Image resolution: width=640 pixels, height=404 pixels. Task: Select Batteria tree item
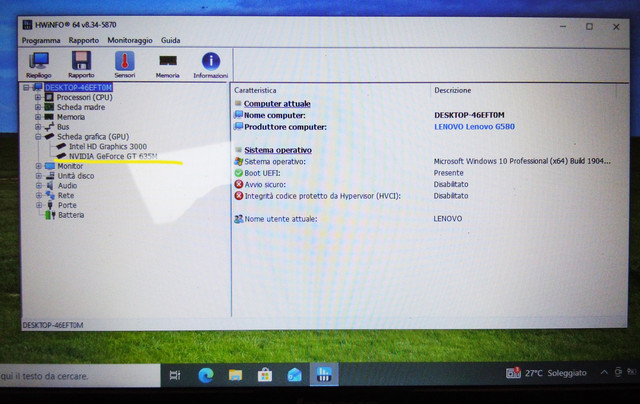pos(71,215)
